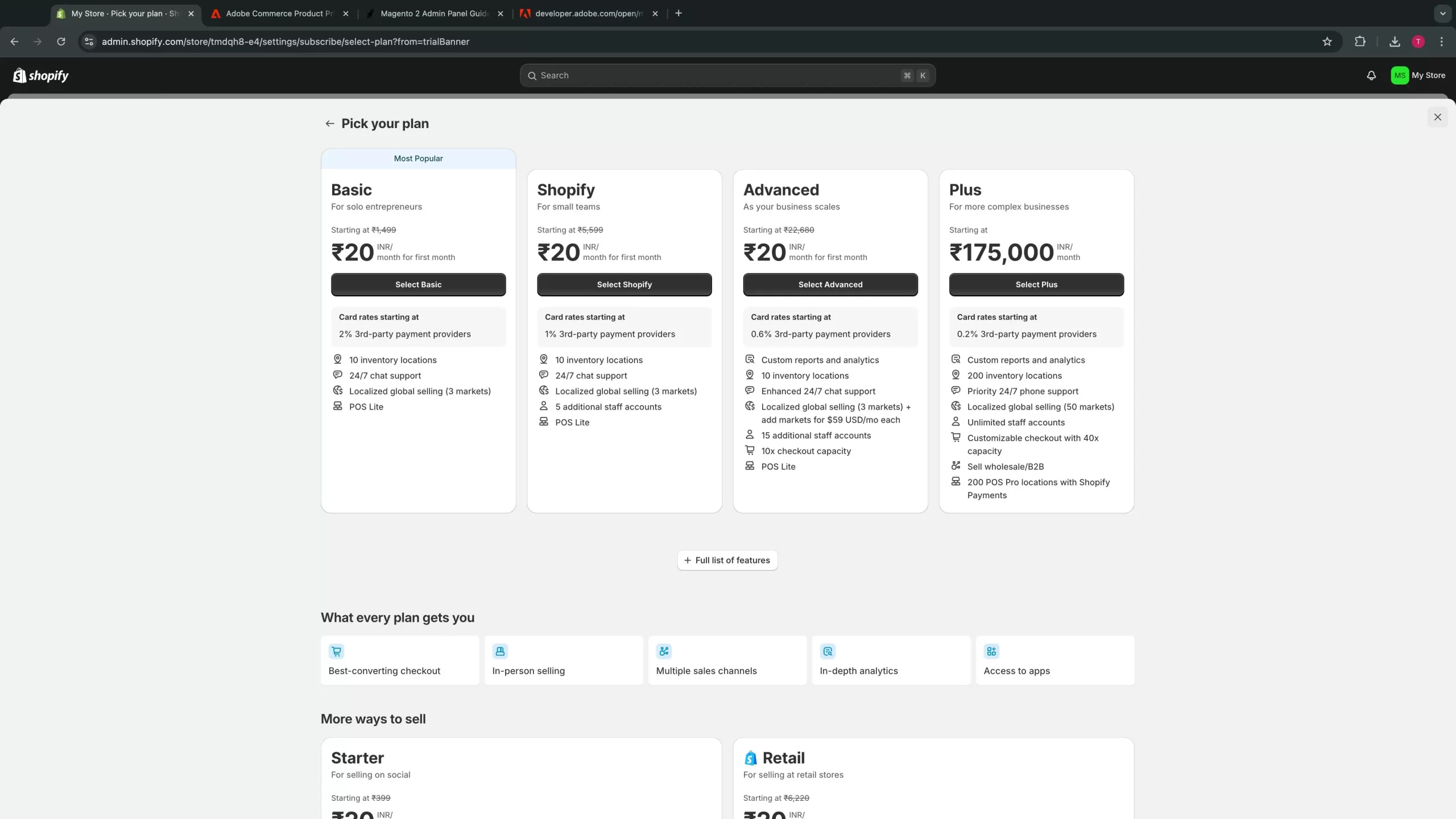Click the Starter plan heading

357,758
